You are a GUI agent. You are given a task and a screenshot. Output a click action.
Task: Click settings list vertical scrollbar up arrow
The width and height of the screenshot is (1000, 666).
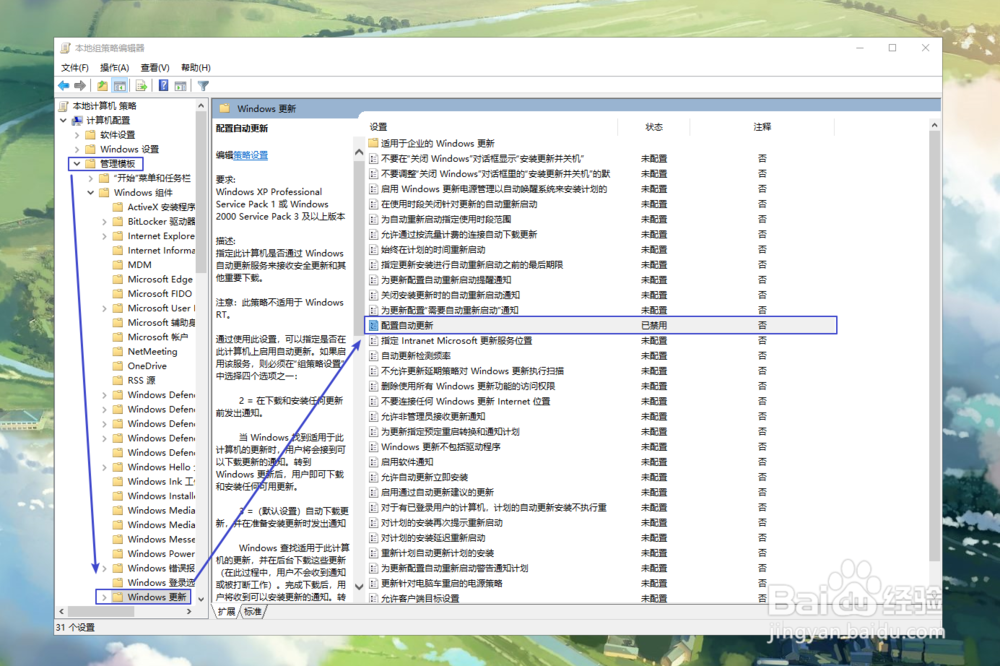(934, 126)
